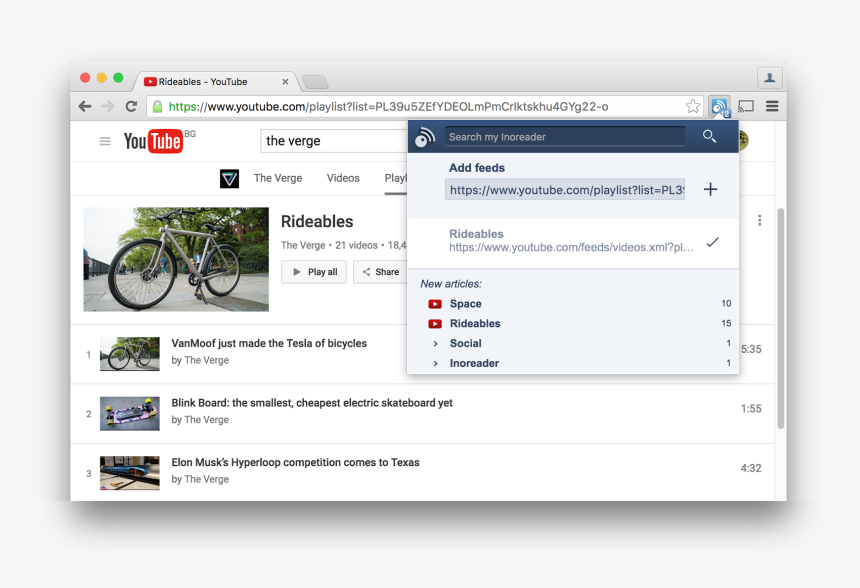Image resolution: width=860 pixels, height=588 pixels.
Task: Open Chrome's main menu icon
Action: [x=772, y=106]
